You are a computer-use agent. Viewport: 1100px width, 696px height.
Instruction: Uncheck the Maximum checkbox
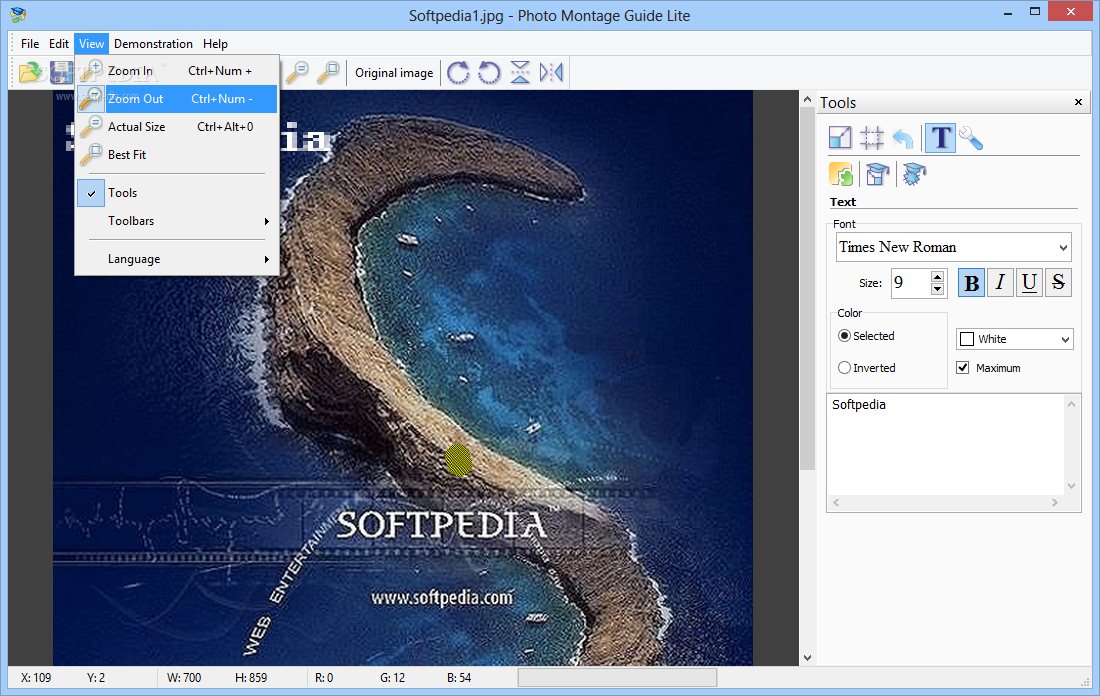point(962,368)
